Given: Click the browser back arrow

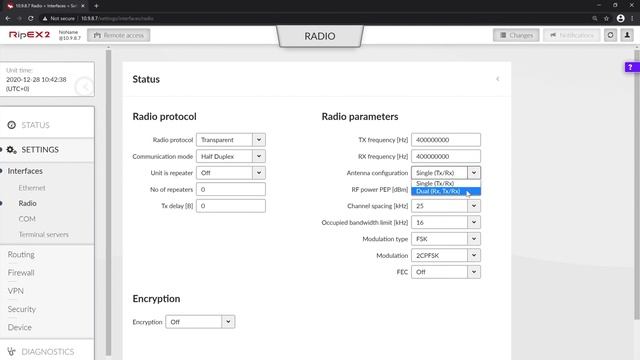Looking at the screenshot, I should pos(8,18).
